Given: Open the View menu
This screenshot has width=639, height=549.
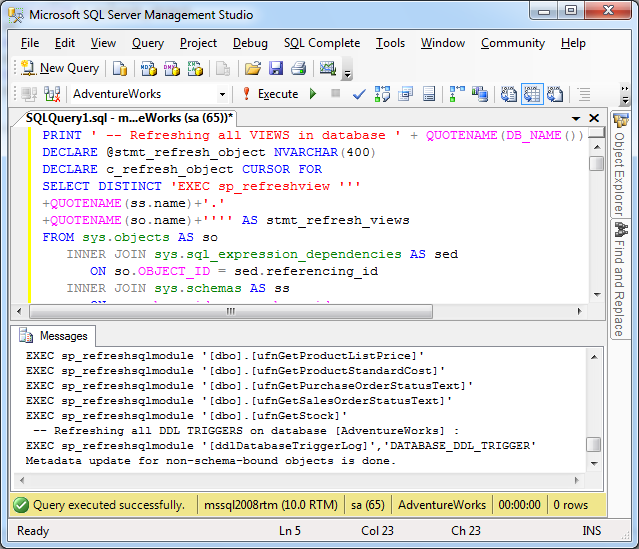Looking at the screenshot, I should pyautogui.click(x=103, y=43).
